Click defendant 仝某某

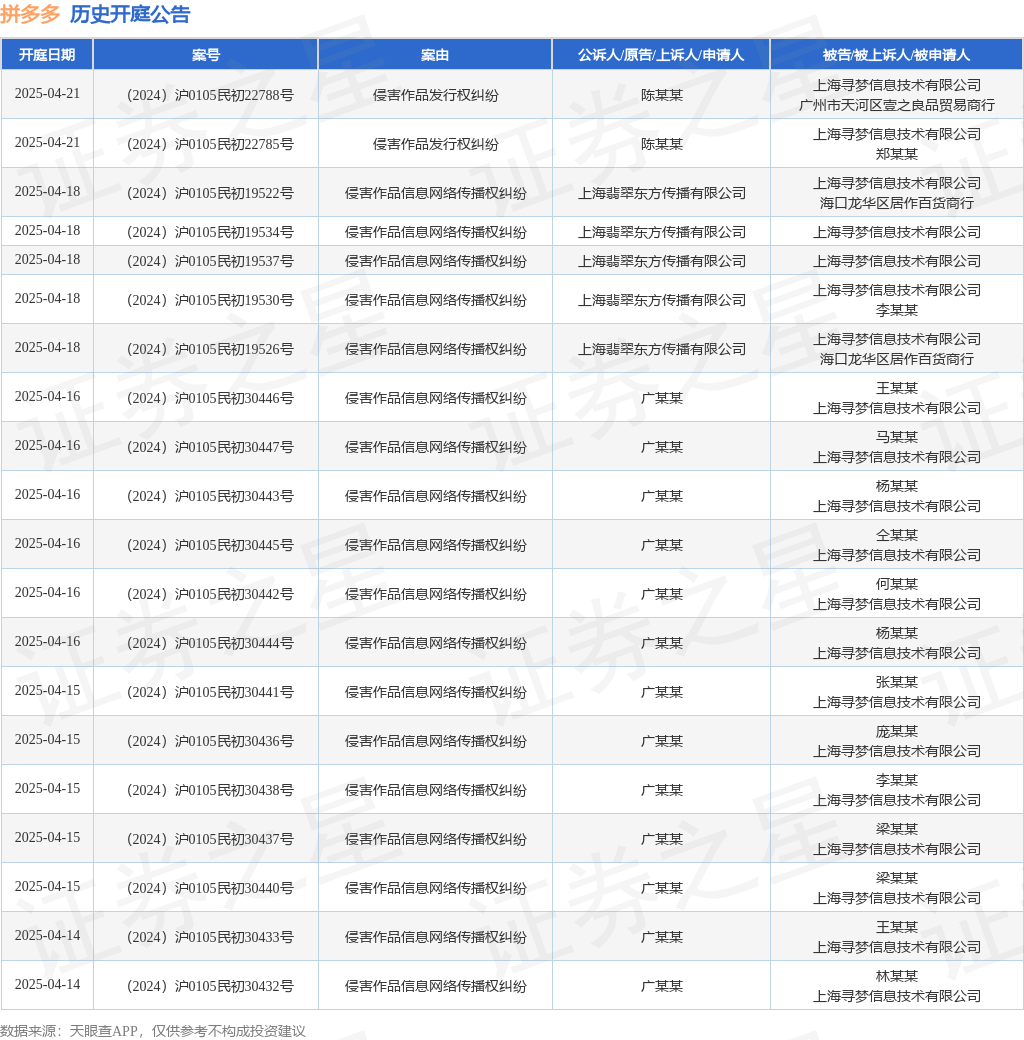pos(897,535)
